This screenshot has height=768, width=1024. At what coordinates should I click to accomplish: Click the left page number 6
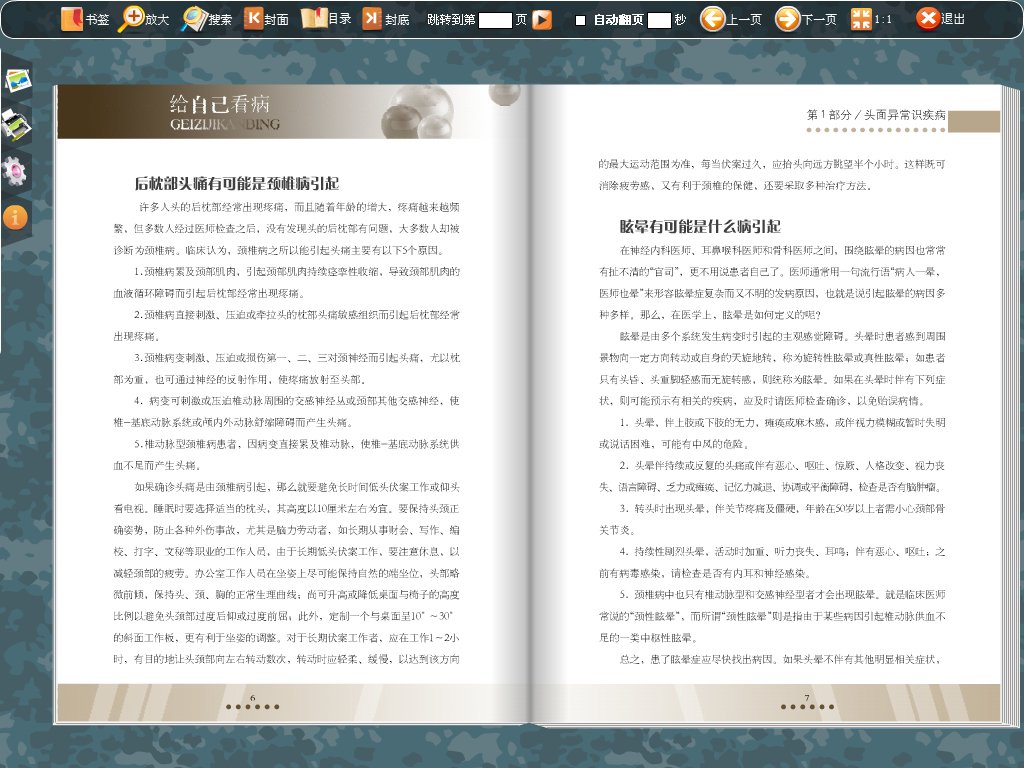[253, 698]
